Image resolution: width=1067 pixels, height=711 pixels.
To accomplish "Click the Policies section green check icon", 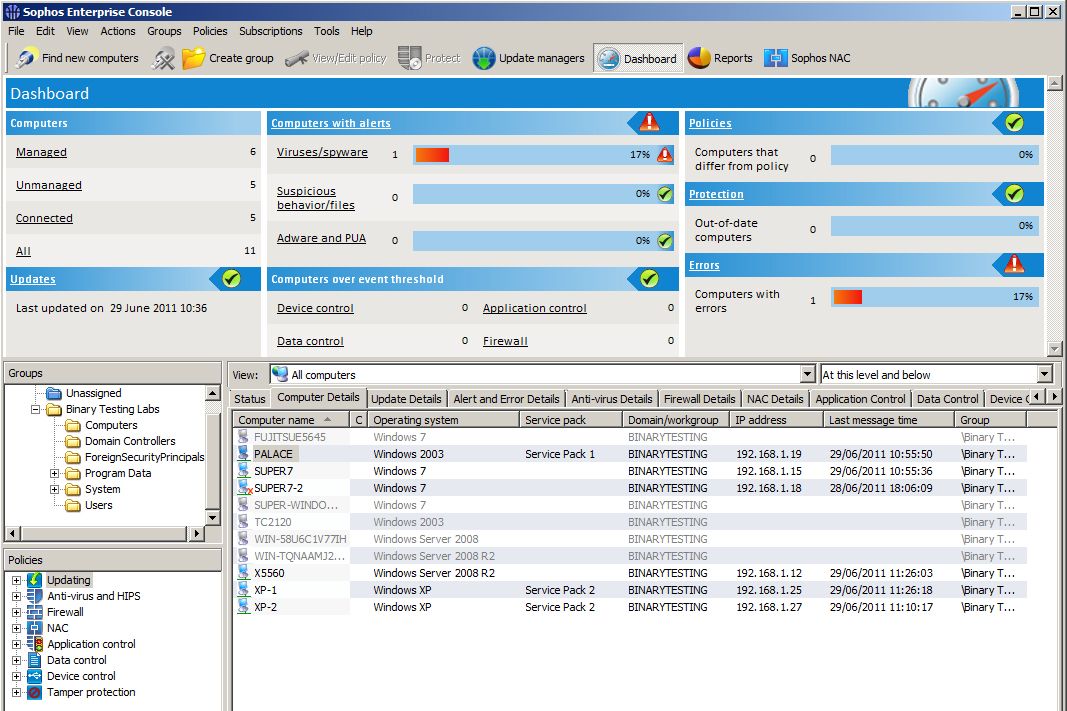I will [x=1014, y=122].
